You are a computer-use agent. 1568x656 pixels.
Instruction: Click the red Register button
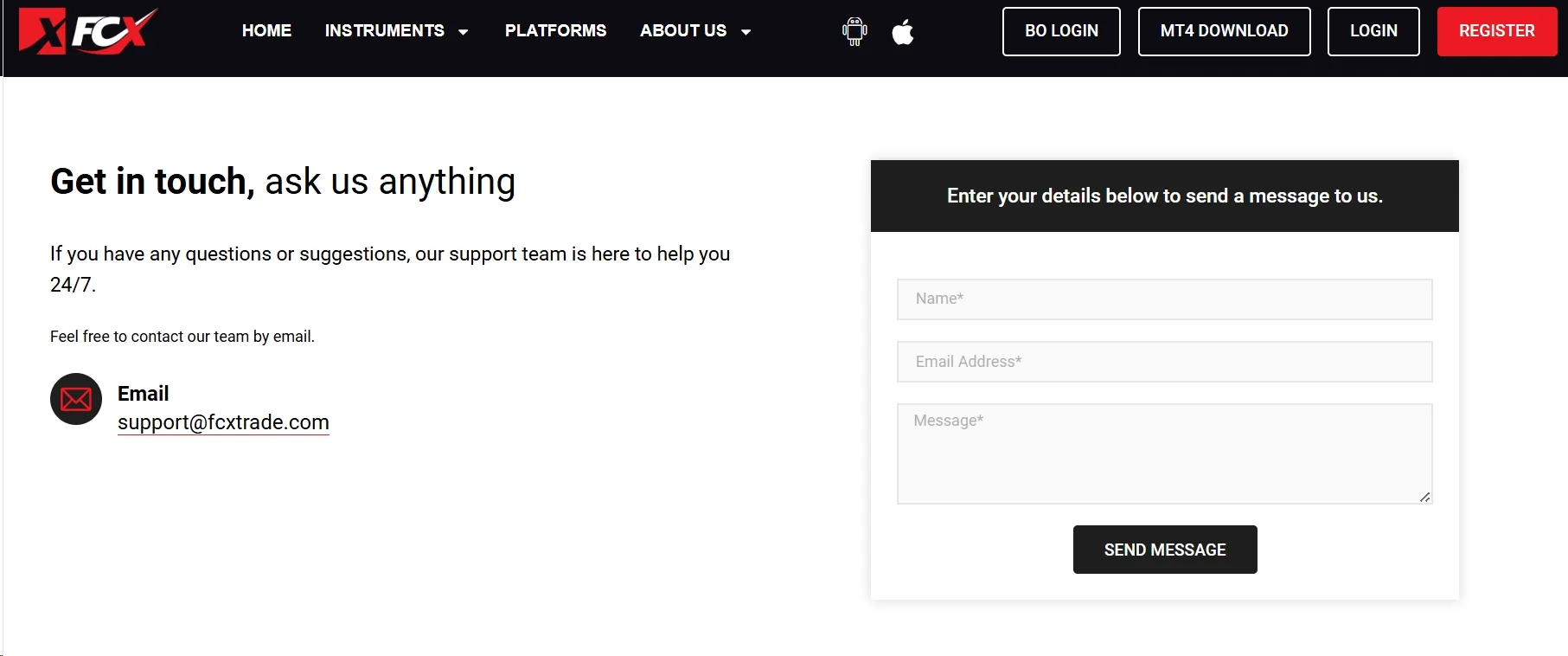pyautogui.click(x=1497, y=31)
